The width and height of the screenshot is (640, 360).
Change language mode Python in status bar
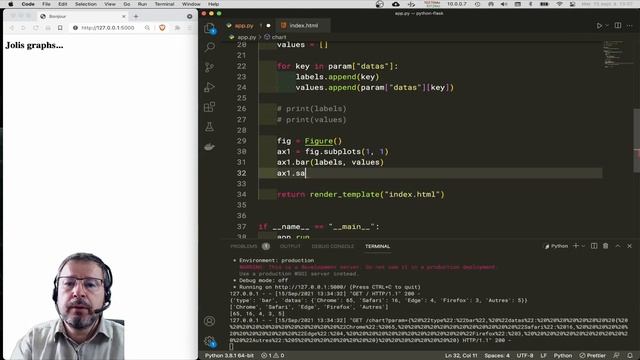pyautogui.click(x=562, y=356)
